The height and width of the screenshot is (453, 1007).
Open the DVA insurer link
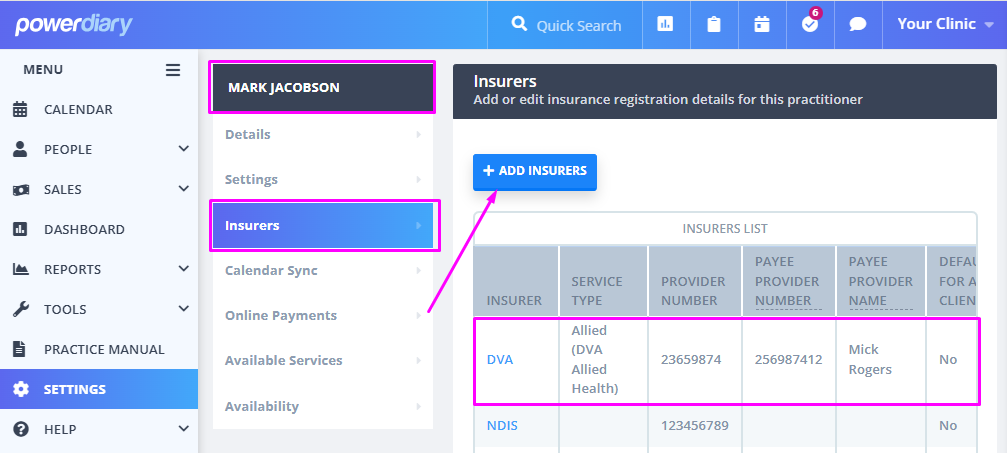[x=500, y=360]
